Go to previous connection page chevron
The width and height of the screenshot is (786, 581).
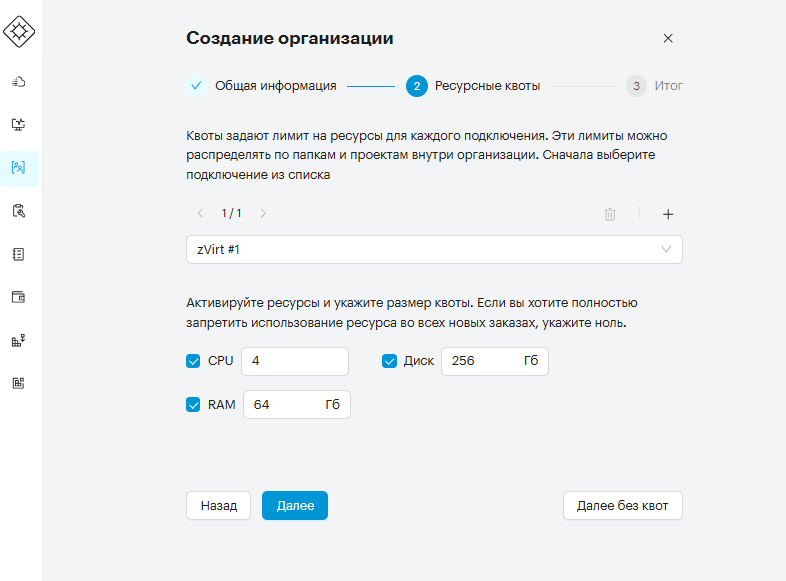(x=200, y=214)
